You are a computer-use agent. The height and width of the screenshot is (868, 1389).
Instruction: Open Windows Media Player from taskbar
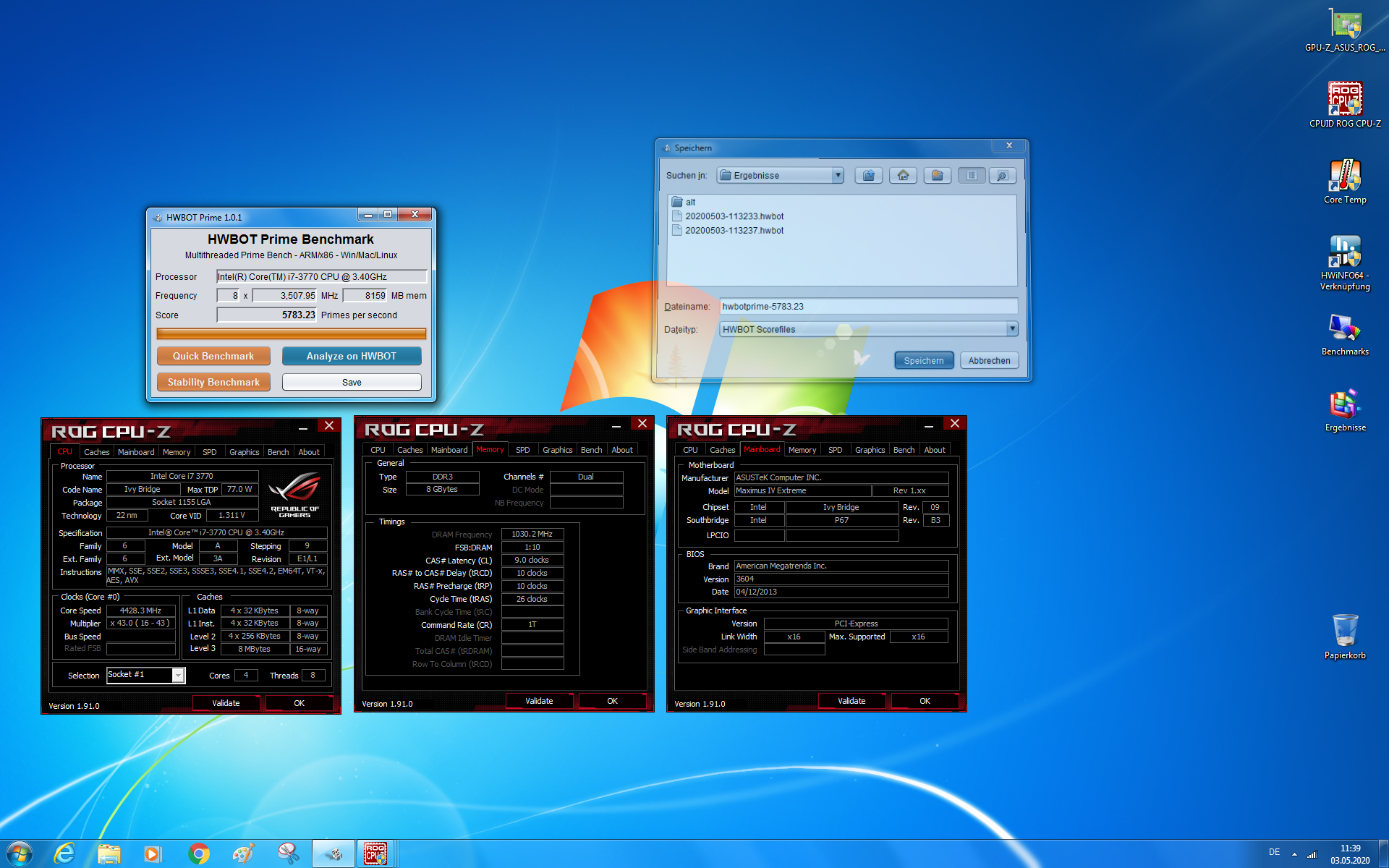pos(153,854)
